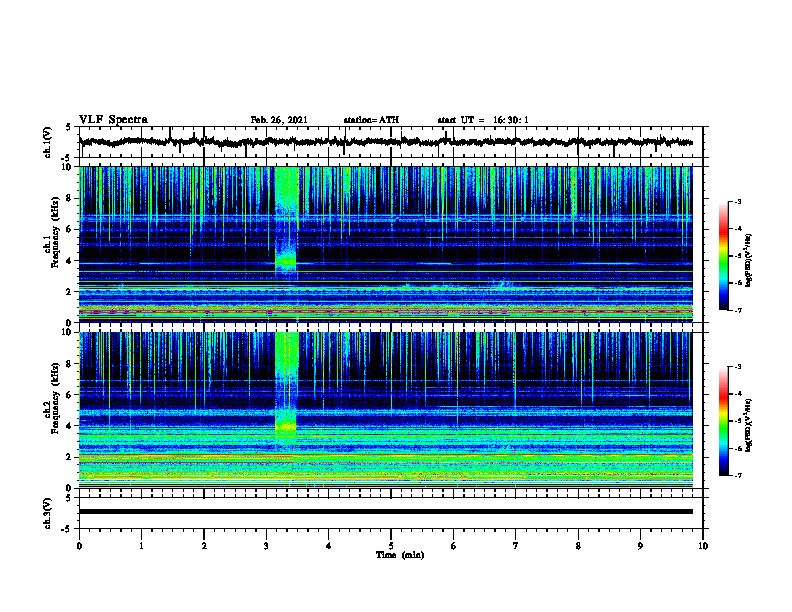The height and width of the screenshot is (612, 792).
Task: Click the time axis tick label '0'
Action: [x=79, y=546]
